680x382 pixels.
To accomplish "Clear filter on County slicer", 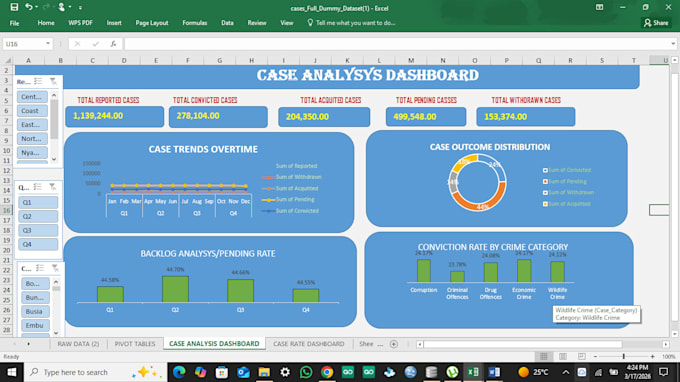I will point(55,268).
